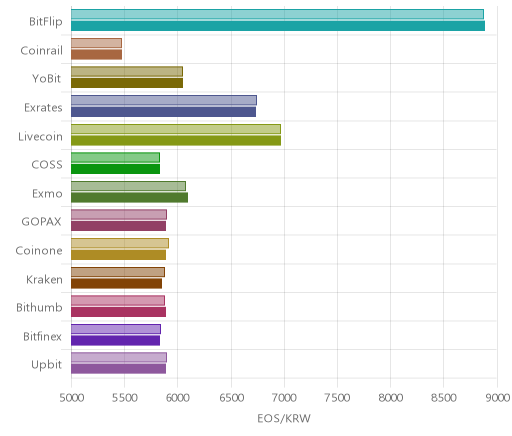Click the GOPAX maroon bar
The height and width of the screenshot is (436, 512).
(x=118, y=226)
